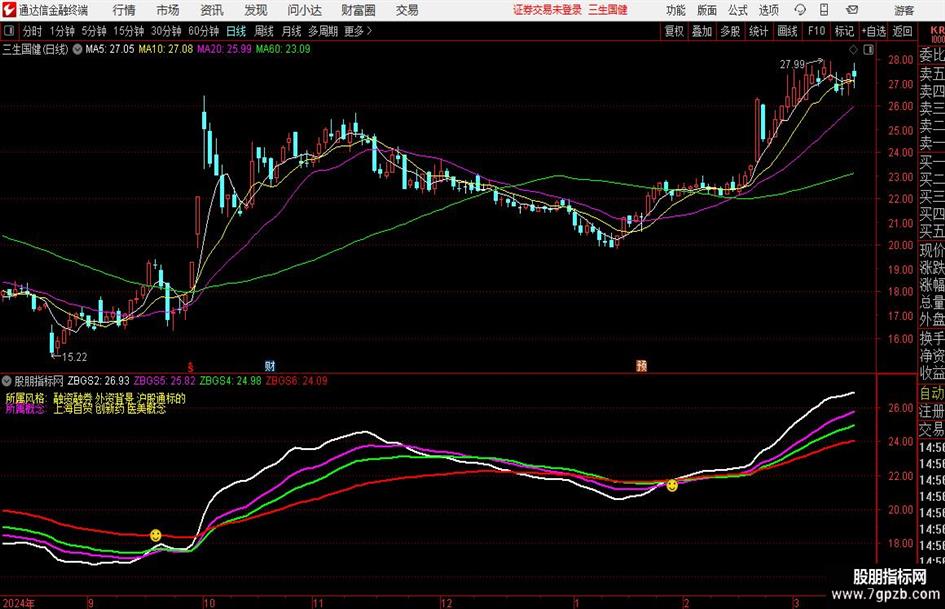Screen dimensions: 945x609
Task: Switch to 分时 chart tab
Action: tap(33, 31)
